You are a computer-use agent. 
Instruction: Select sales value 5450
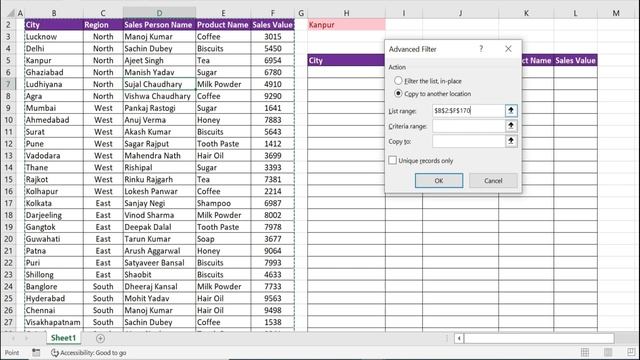point(272,48)
